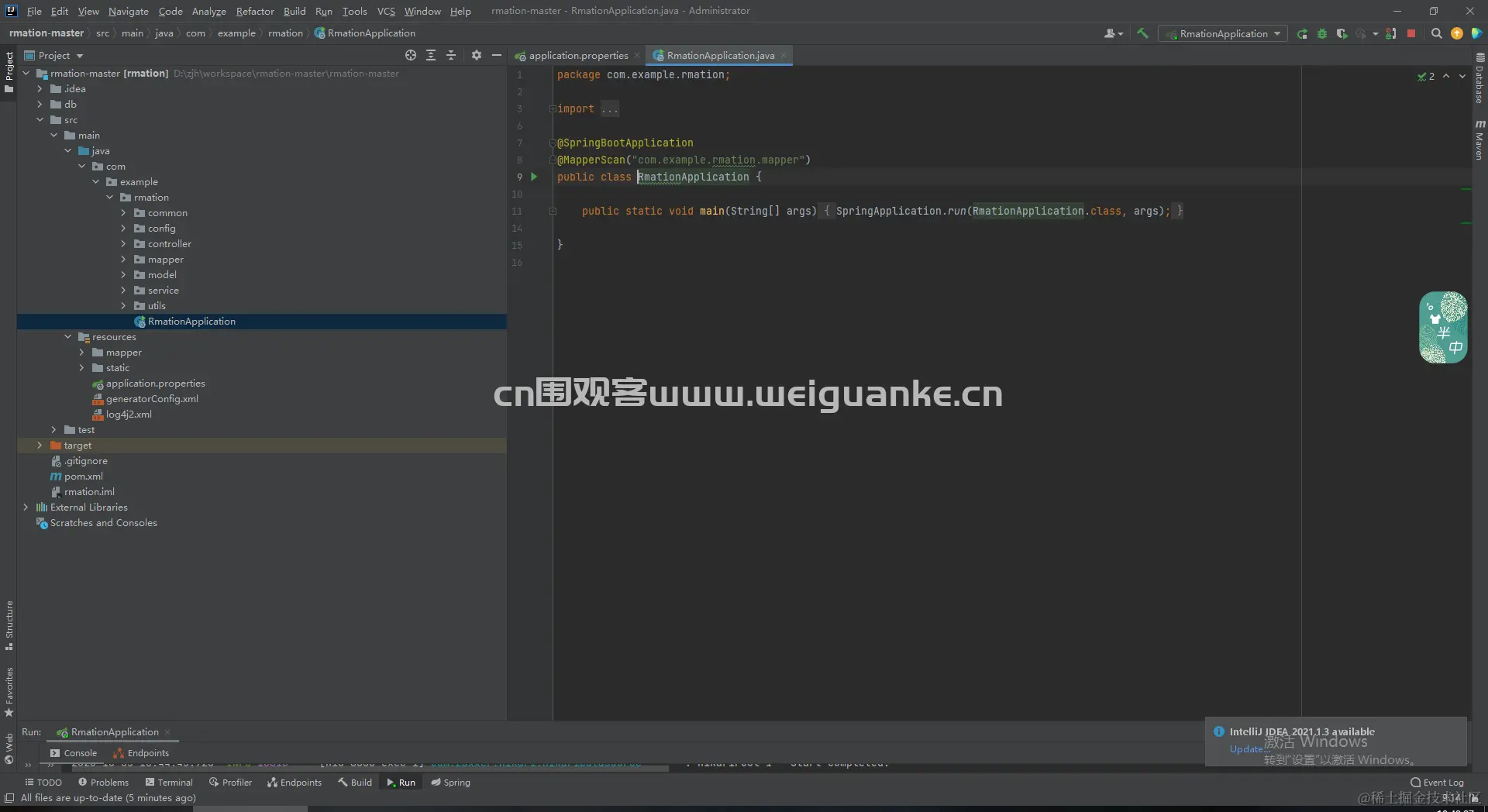The image size is (1488, 812).
Task: Expand the folded import block
Action: [553, 108]
